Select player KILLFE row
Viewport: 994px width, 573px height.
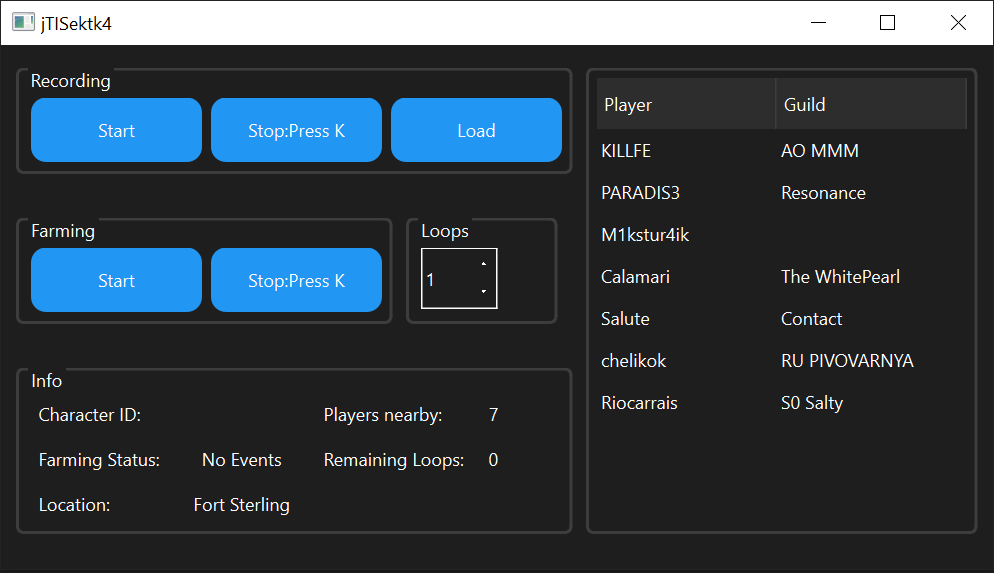(x=626, y=151)
